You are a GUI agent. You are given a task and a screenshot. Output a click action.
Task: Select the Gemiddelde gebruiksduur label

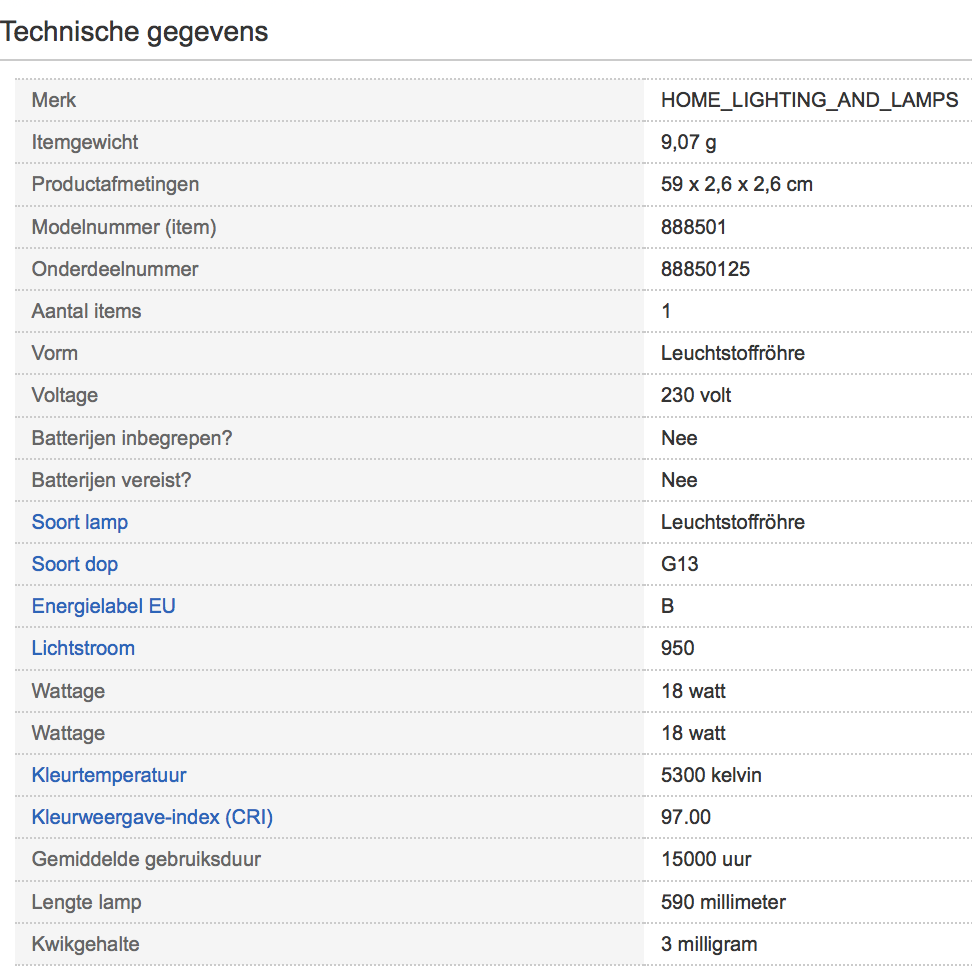point(146,859)
